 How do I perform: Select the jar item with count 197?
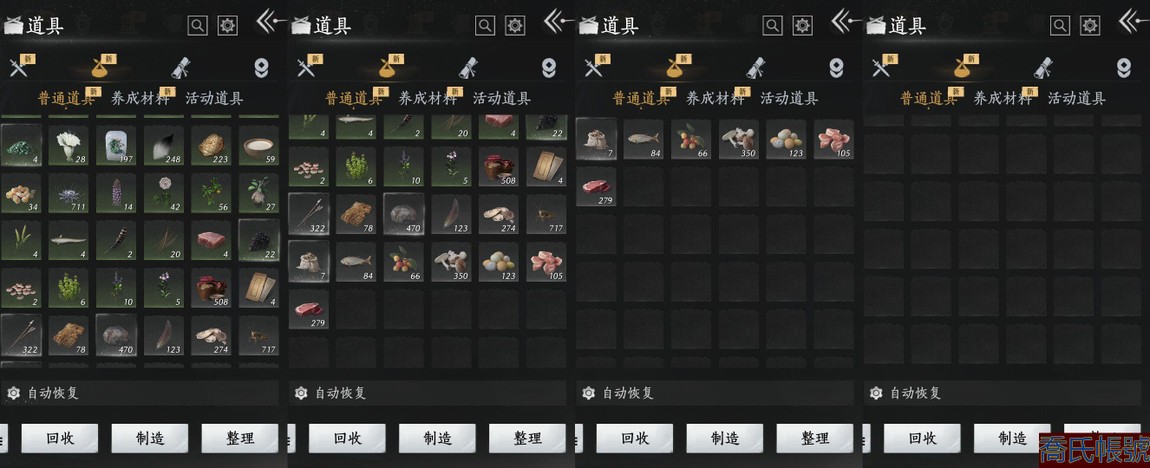coord(116,145)
